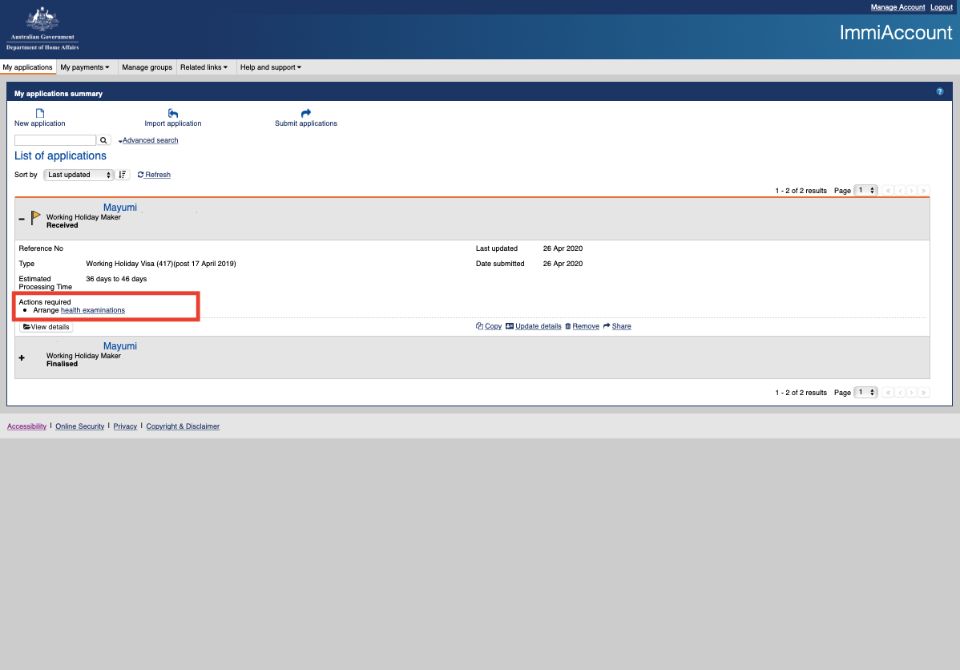Open the Accessibility footer link
This screenshot has width=960, height=670.
(x=27, y=426)
